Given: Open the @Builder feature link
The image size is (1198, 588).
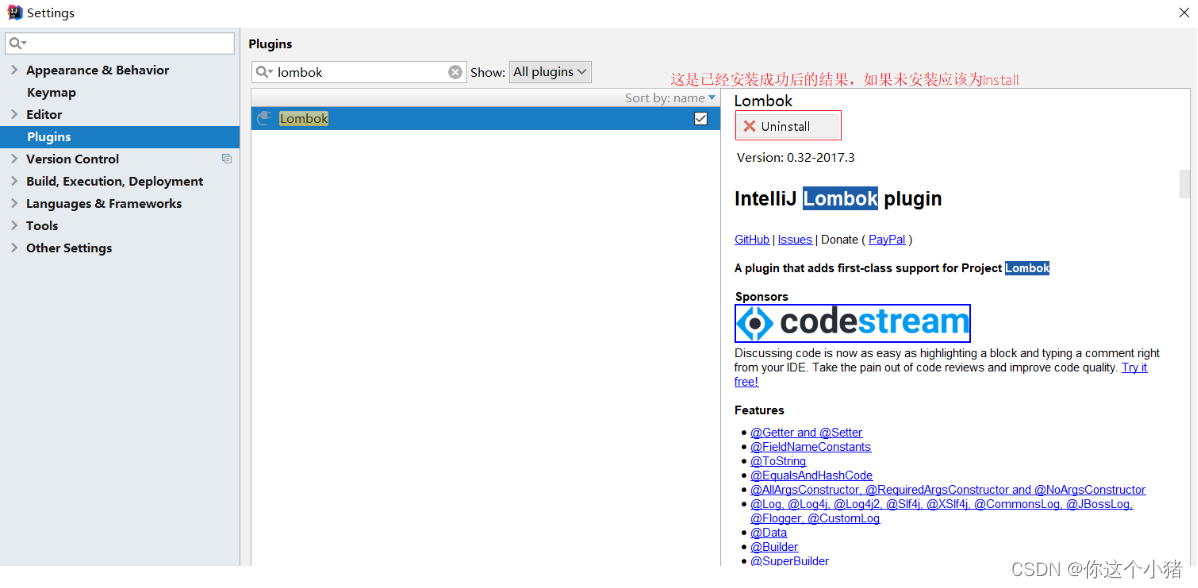Looking at the screenshot, I should (774, 547).
